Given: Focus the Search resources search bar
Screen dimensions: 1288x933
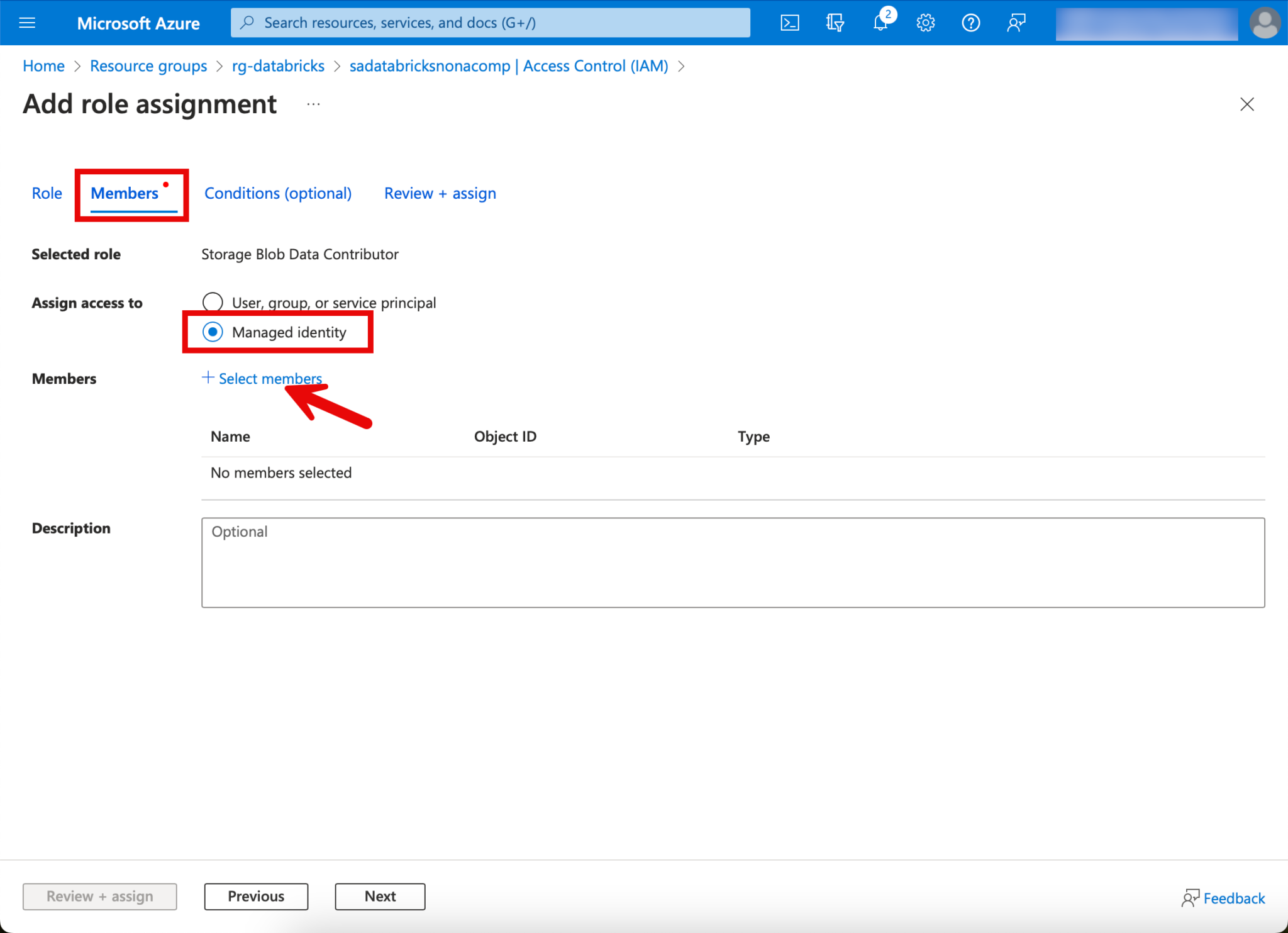Looking at the screenshot, I should [x=490, y=23].
